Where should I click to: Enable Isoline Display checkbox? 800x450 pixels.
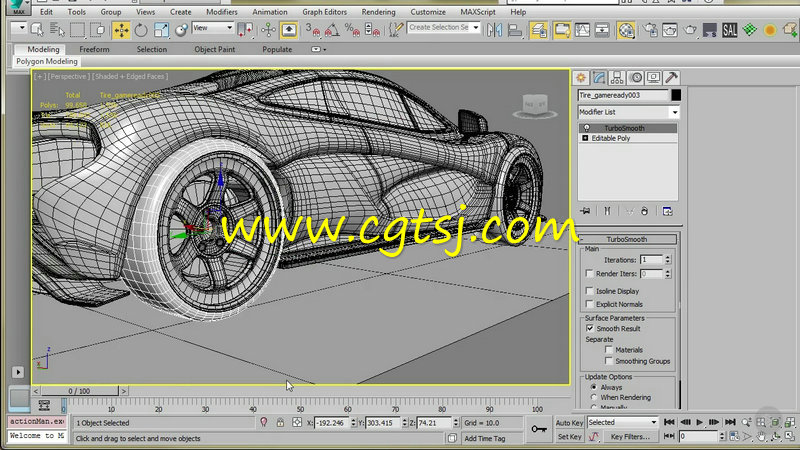[x=589, y=291]
